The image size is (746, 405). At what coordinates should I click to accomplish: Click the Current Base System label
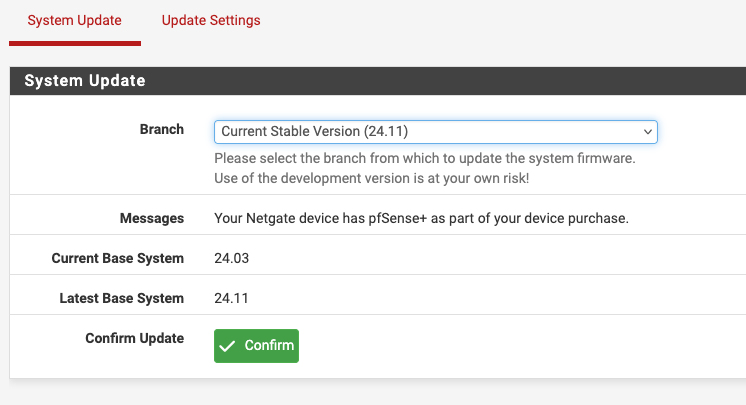118,258
